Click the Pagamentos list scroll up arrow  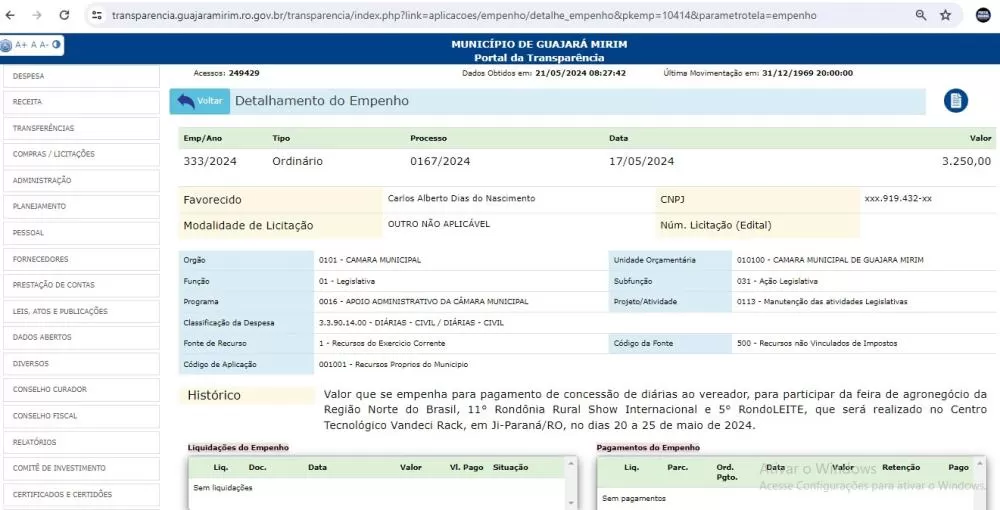pyautogui.click(x=980, y=463)
